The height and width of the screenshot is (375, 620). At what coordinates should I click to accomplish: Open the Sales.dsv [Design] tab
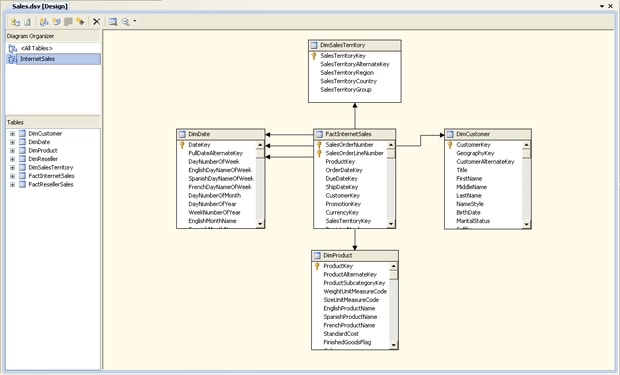pos(40,6)
